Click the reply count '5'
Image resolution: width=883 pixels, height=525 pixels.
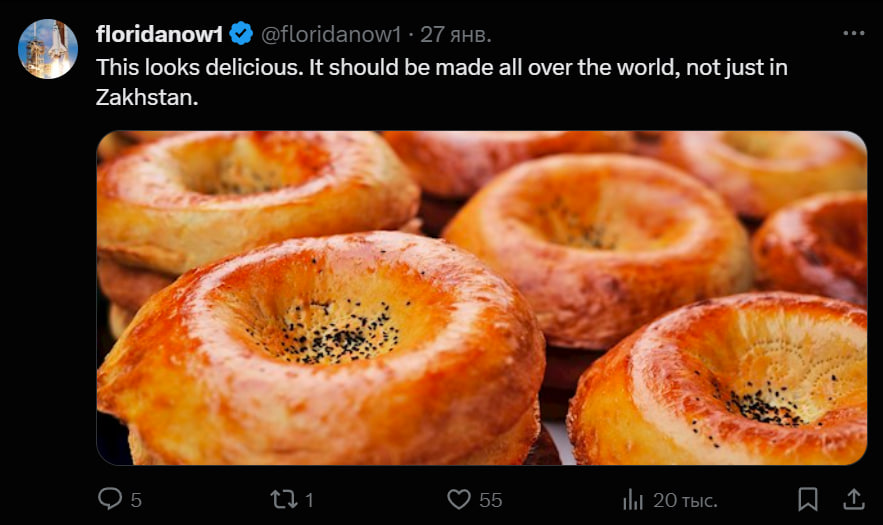point(135,499)
